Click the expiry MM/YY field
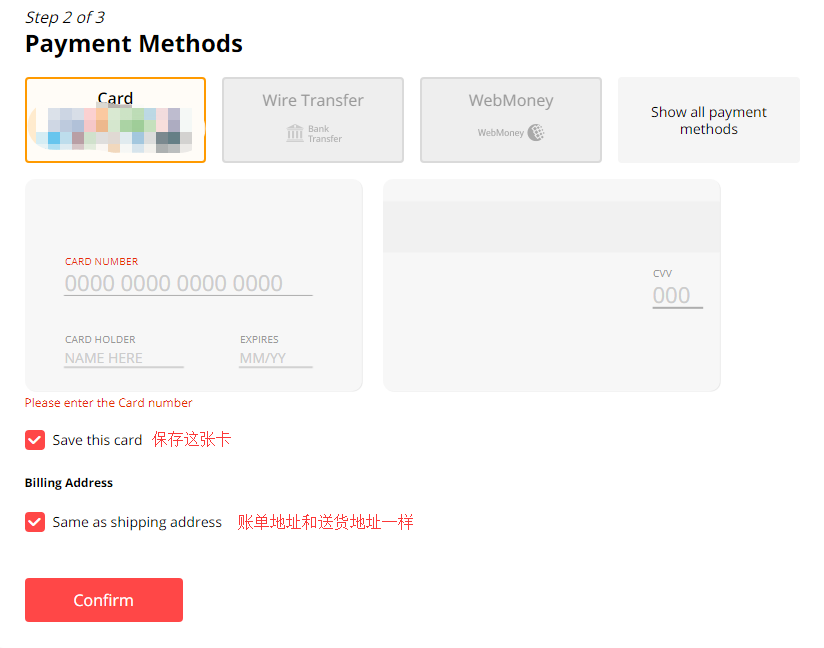Viewport: 824px width, 648px height. coord(276,358)
